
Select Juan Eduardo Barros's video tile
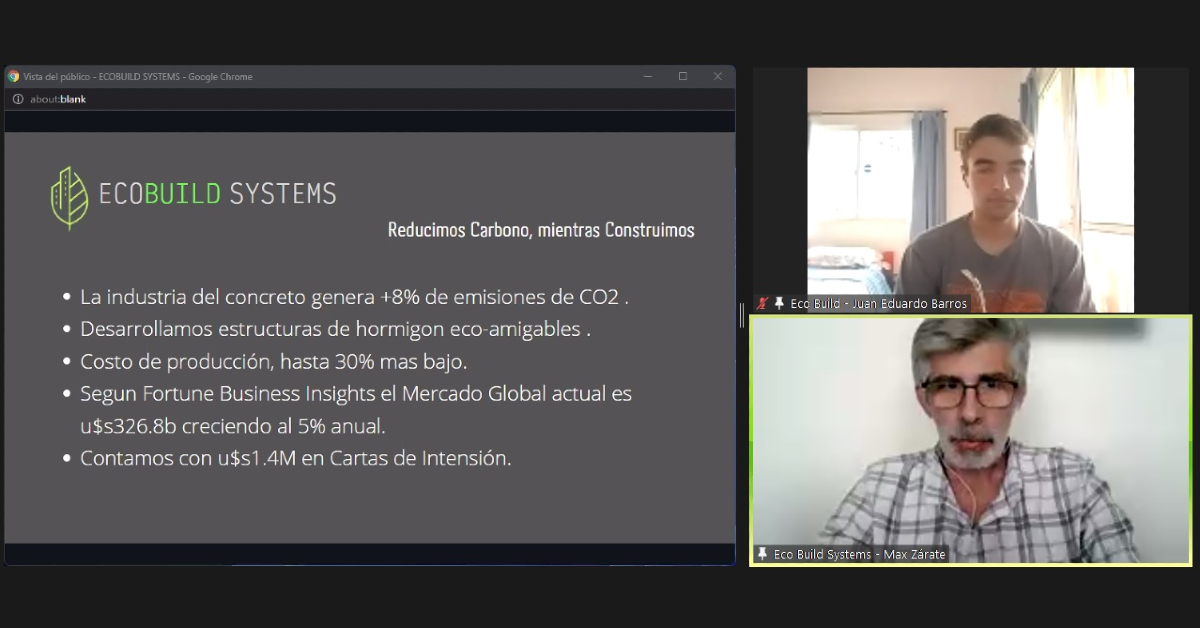click(x=970, y=190)
